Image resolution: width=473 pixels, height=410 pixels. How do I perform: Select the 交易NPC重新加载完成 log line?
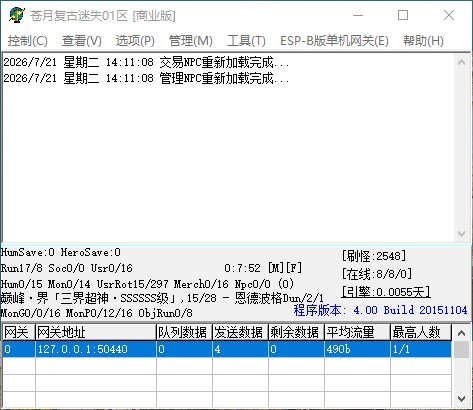click(x=146, y=62)
